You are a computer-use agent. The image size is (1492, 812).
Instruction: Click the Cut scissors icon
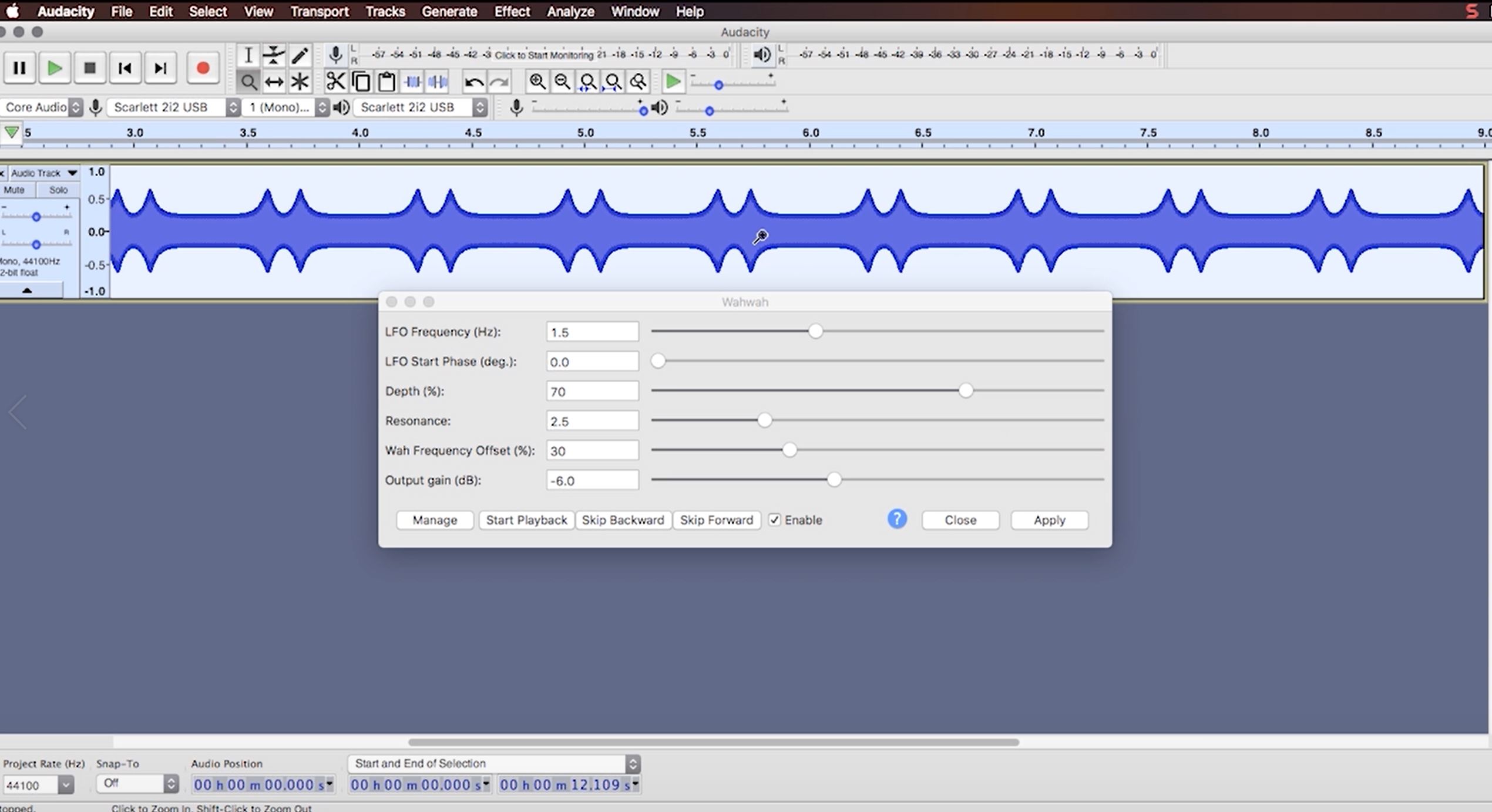335,81
